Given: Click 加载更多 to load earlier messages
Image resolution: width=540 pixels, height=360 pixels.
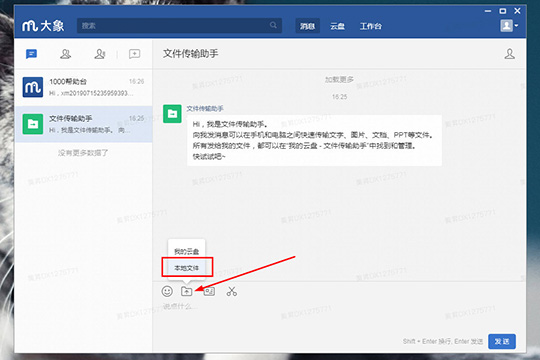Looking at the screenshot, I should 339,80.
